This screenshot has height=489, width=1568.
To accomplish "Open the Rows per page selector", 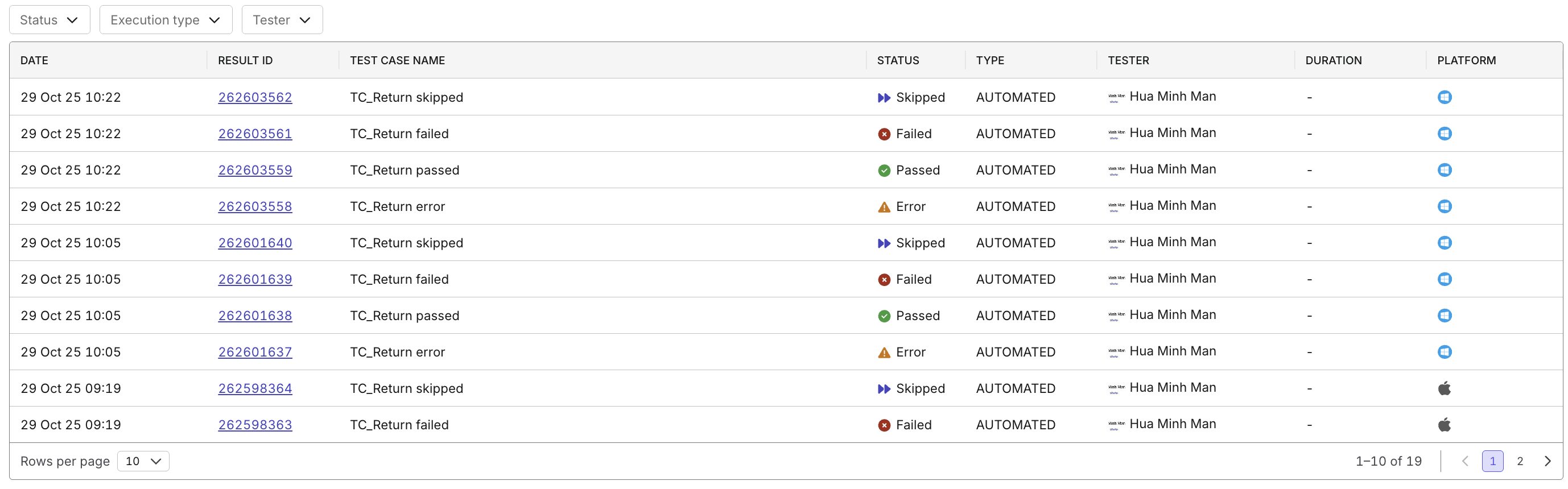I will (142, 461).
